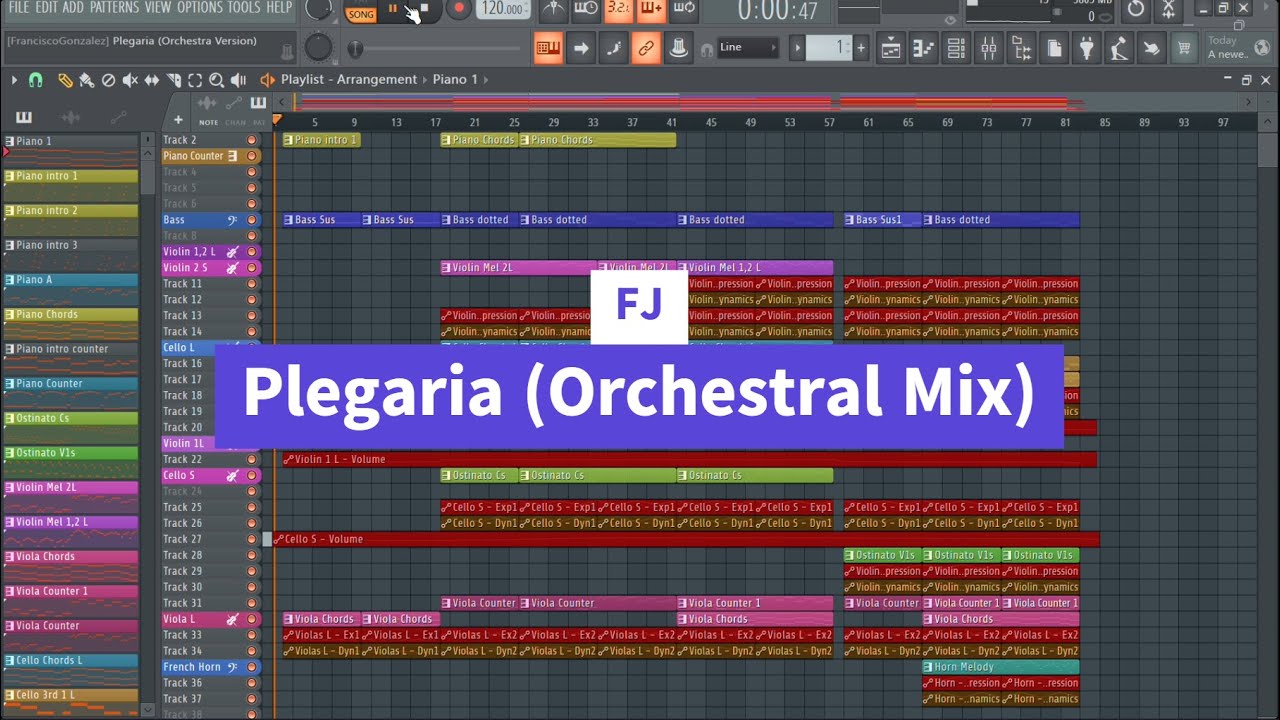Open the Playlist view icon in top toolbar
Screen dimensions: 1280x720
pyautogui.click(x=891, y=48)
